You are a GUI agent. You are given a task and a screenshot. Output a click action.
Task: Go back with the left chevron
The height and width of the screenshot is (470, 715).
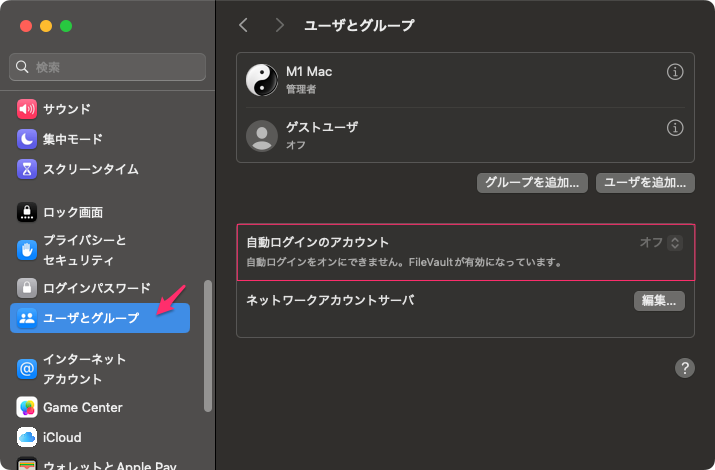pyautogui.click(x=243, y=24)
